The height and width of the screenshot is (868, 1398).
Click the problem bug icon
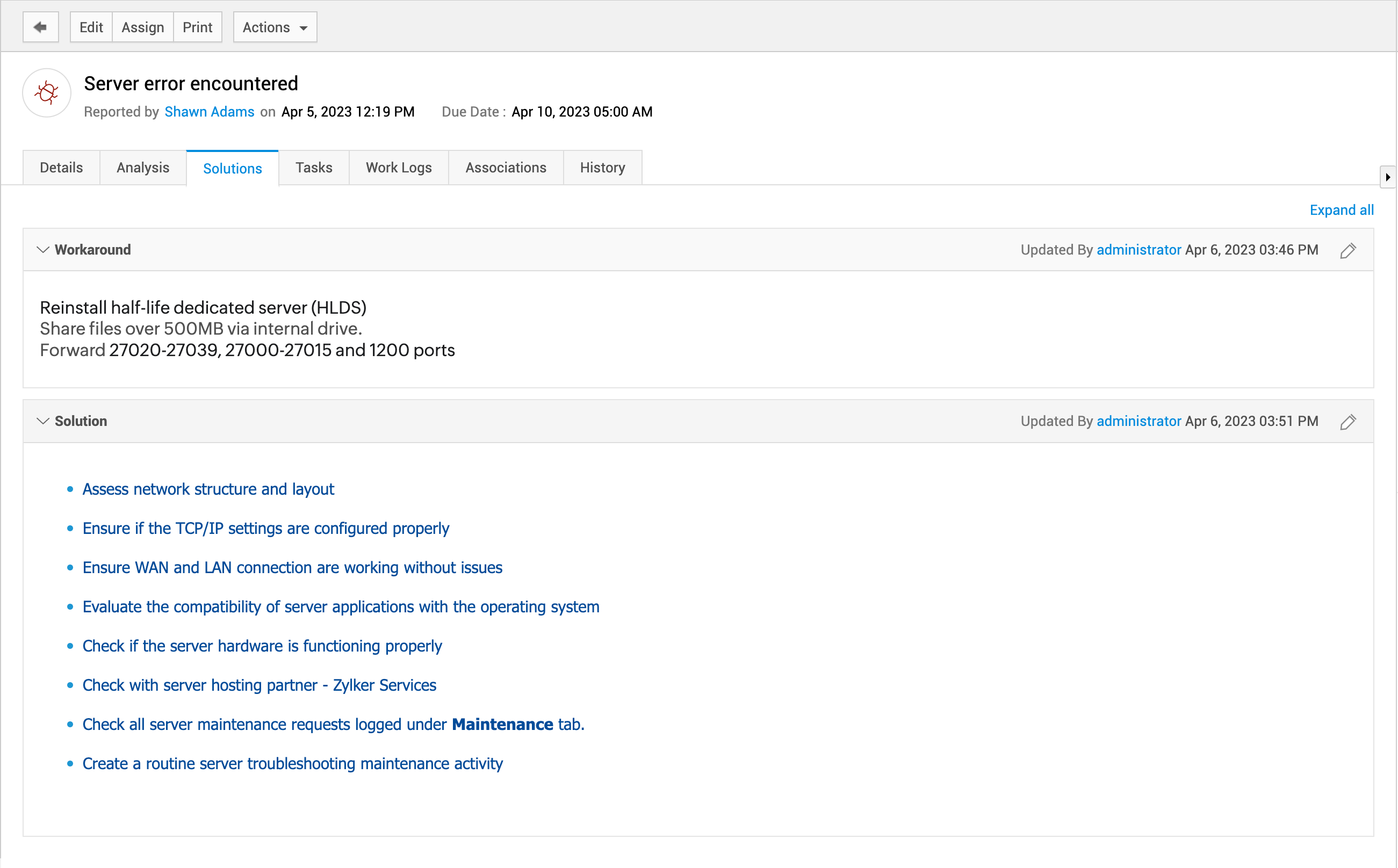coord(47,92)
